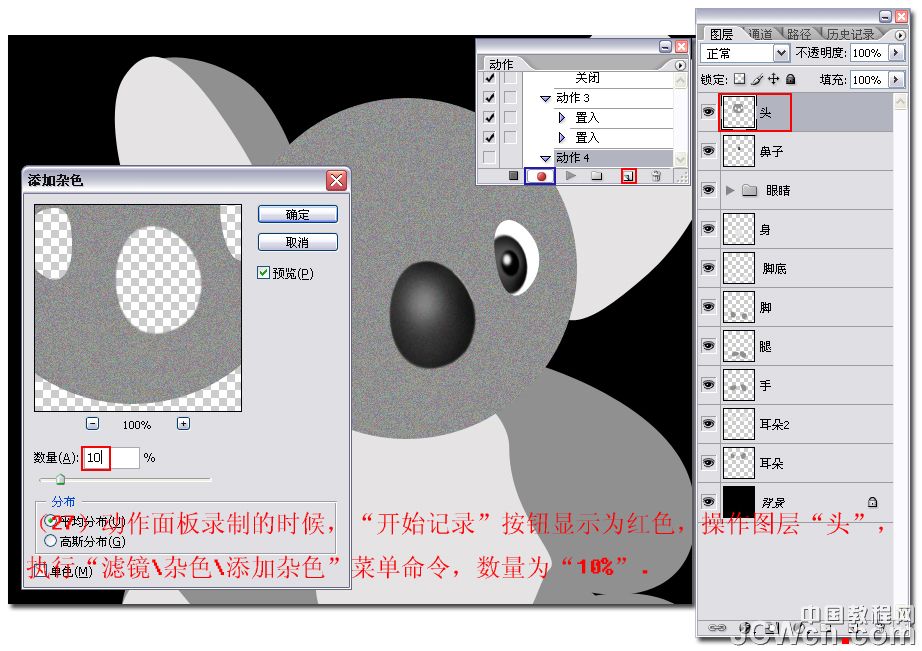This screenshot has width=922, height=651.
Task: Select the 腿 layer name
Action: 766,346
